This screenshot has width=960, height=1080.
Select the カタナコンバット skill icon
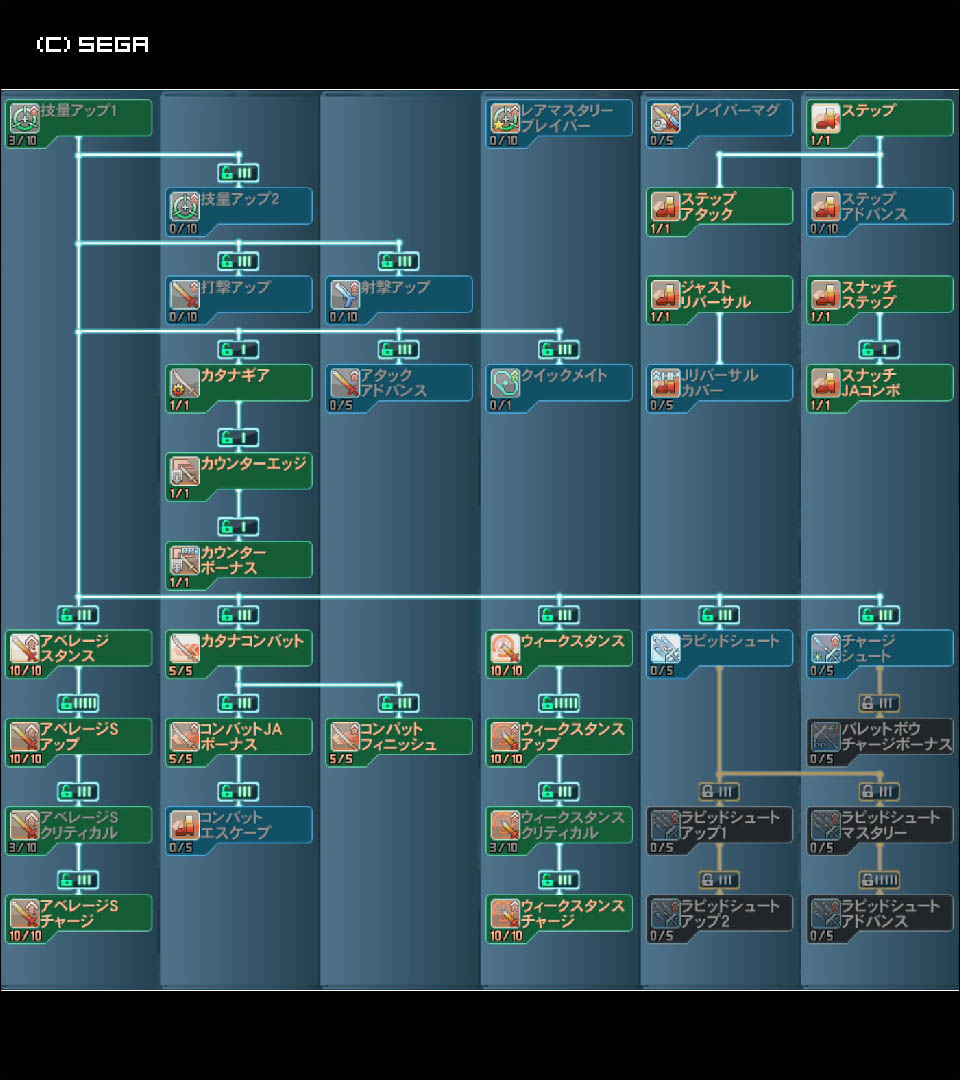click(185, 648)
